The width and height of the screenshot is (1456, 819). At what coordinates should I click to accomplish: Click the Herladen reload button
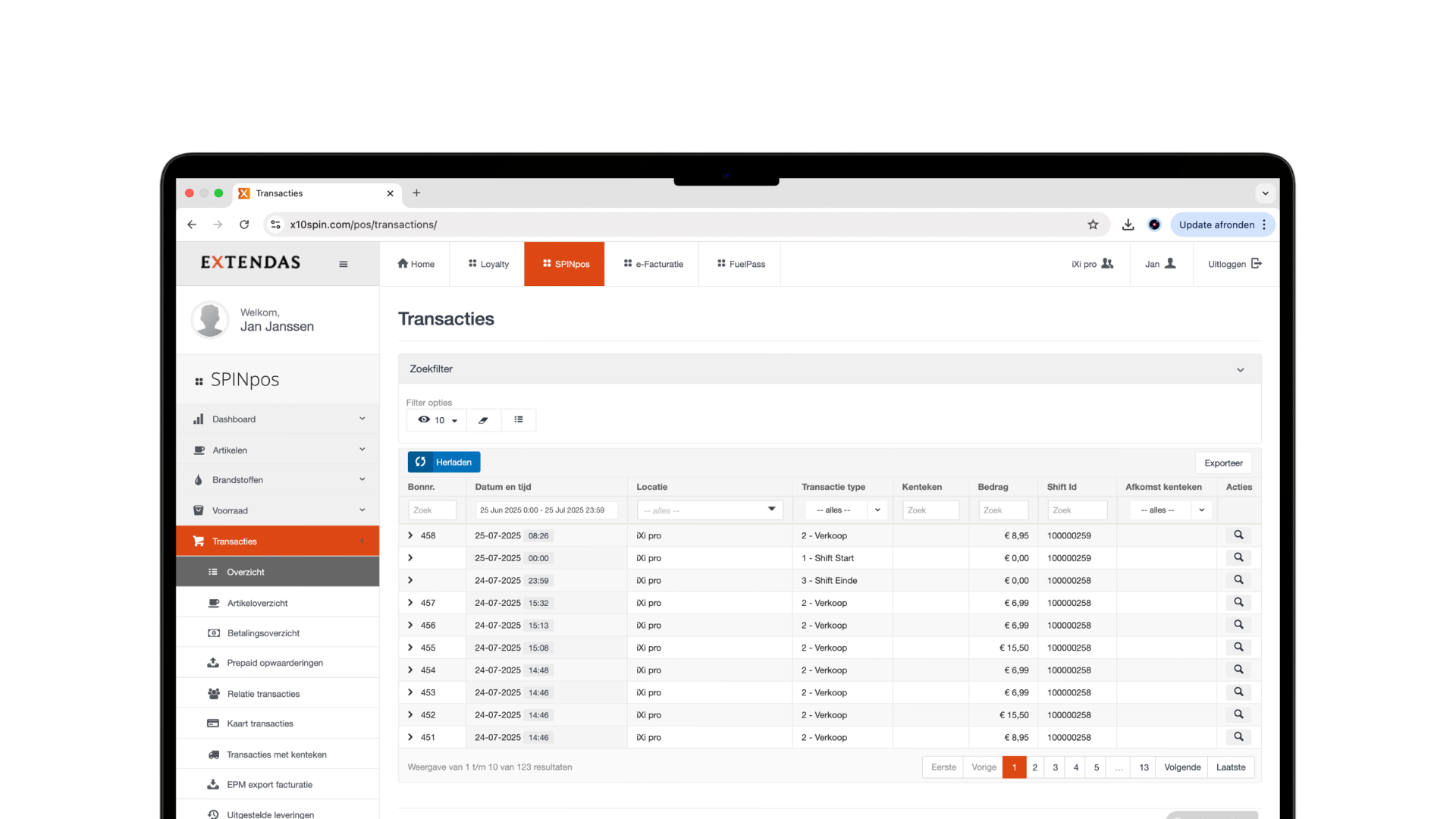coord(444,462)
